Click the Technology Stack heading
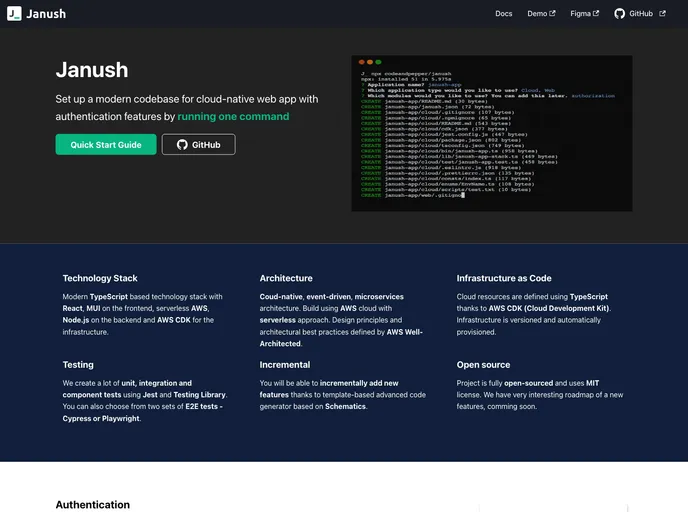The width and height of the screenshot is (688, 512). tap(100, 278)
